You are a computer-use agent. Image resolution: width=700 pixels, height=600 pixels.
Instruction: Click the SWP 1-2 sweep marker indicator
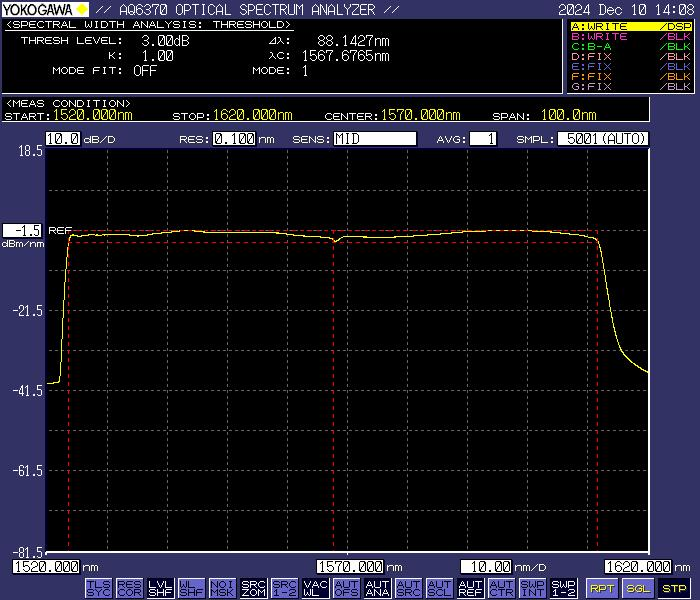pos(563,588)
